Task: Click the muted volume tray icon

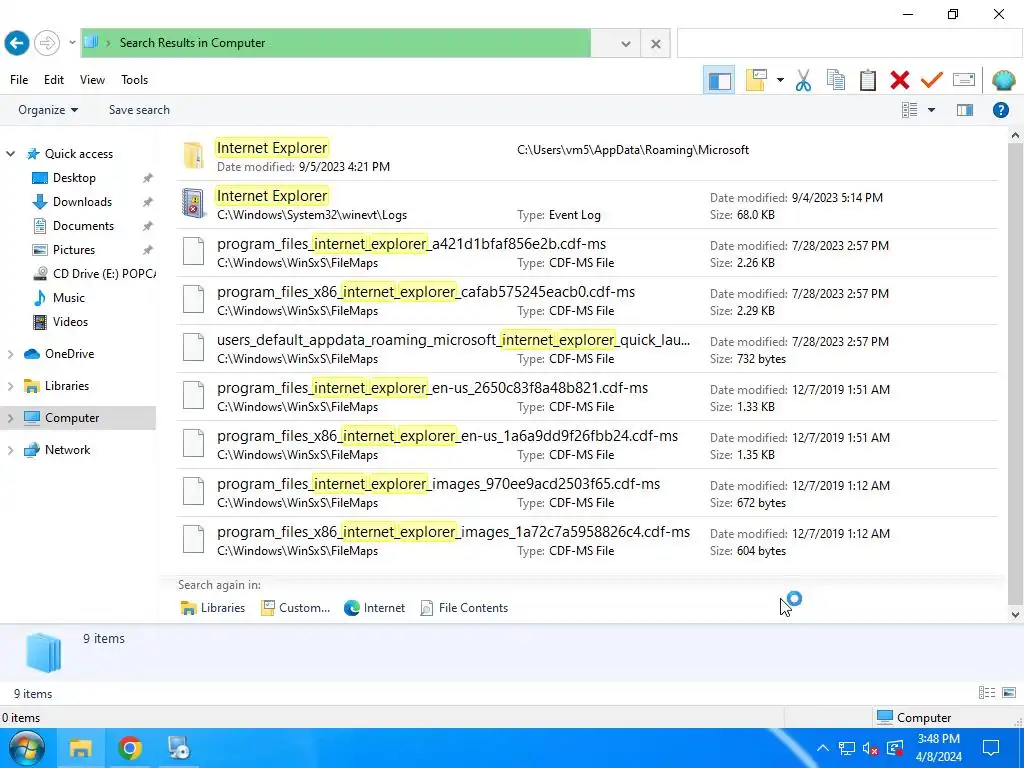Action: (870, 748)
